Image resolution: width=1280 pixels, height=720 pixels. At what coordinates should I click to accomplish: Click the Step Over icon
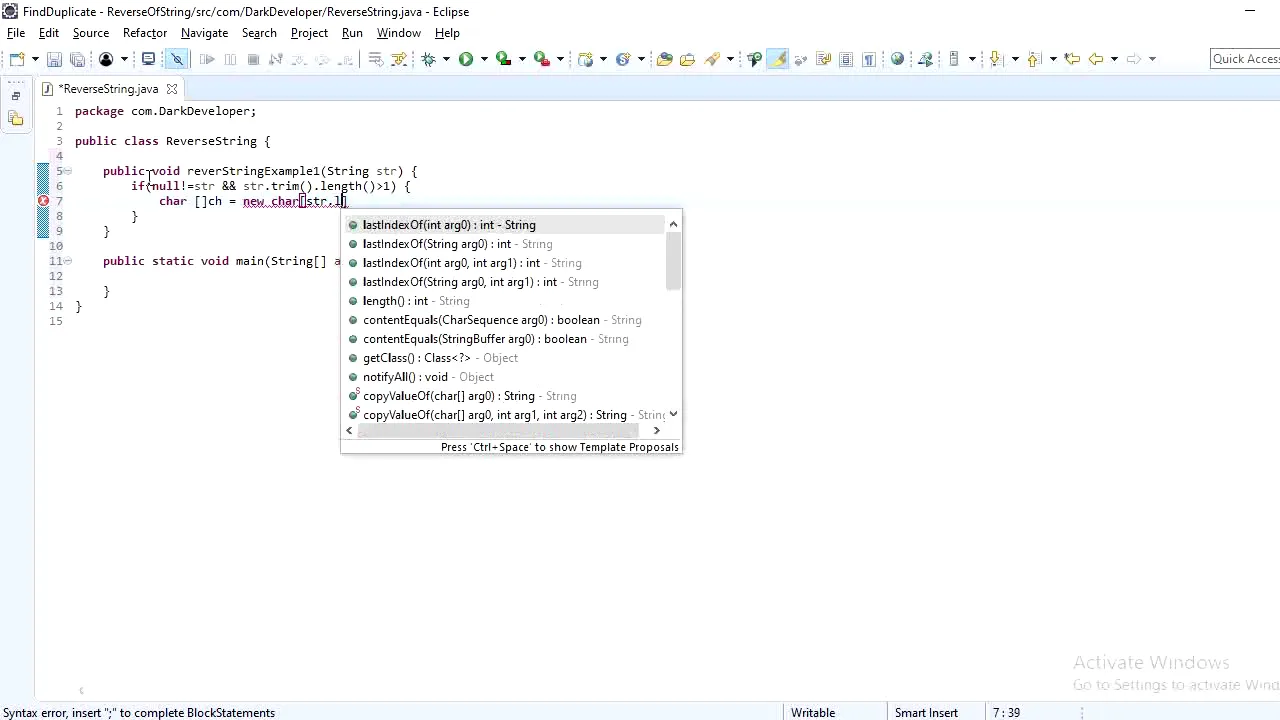[322, 59]
